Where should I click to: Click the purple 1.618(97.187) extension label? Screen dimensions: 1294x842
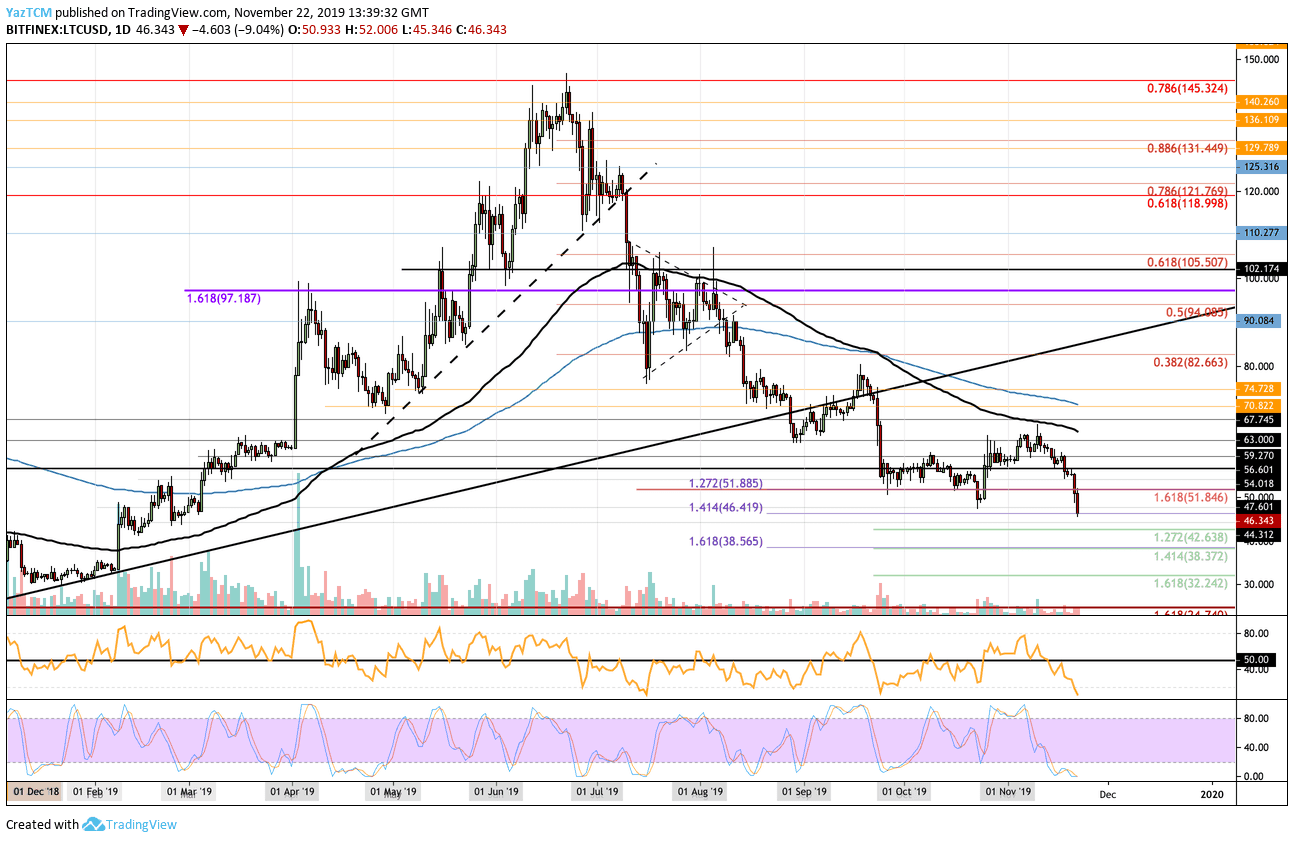pyautogui.click(x=225, y=299)
